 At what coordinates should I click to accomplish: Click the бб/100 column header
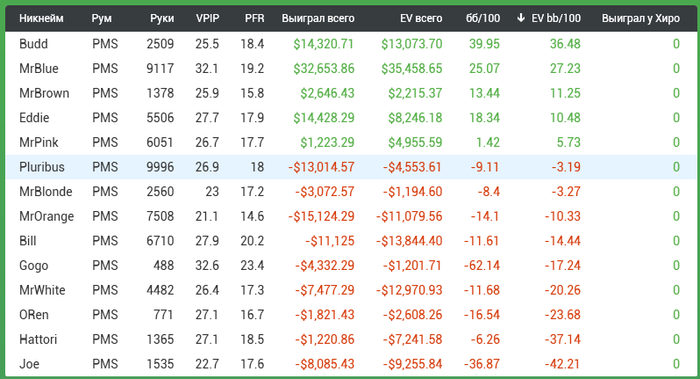coord(483,18)
